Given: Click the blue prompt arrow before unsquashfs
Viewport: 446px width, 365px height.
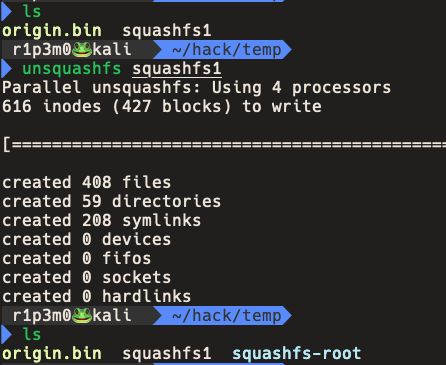Looking at the screenshot, I should [x=6, y=69].
